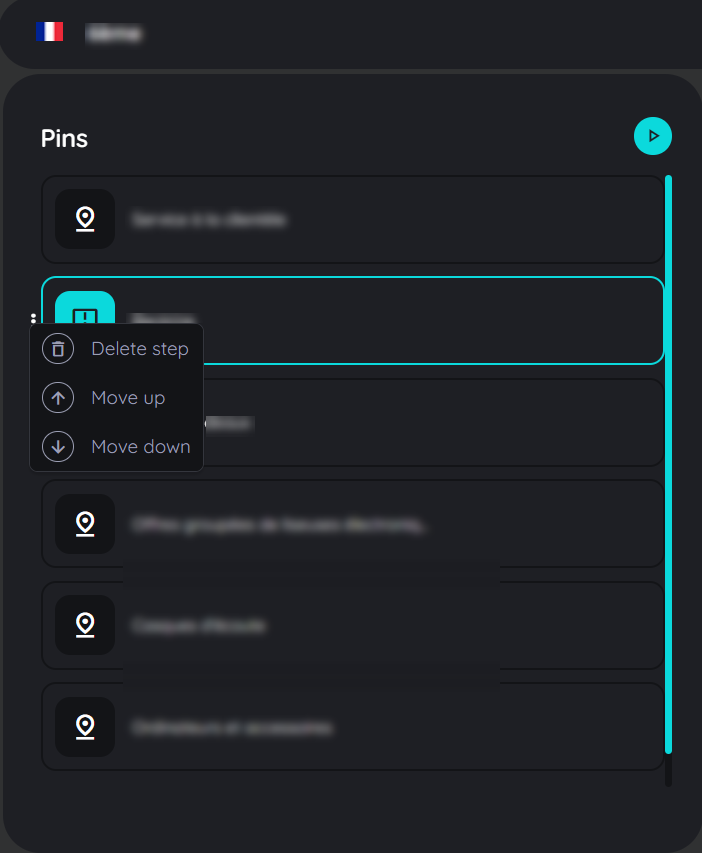Choose Delete step from the context menu
Screen dimensions: 702x853
click(139, 348)
